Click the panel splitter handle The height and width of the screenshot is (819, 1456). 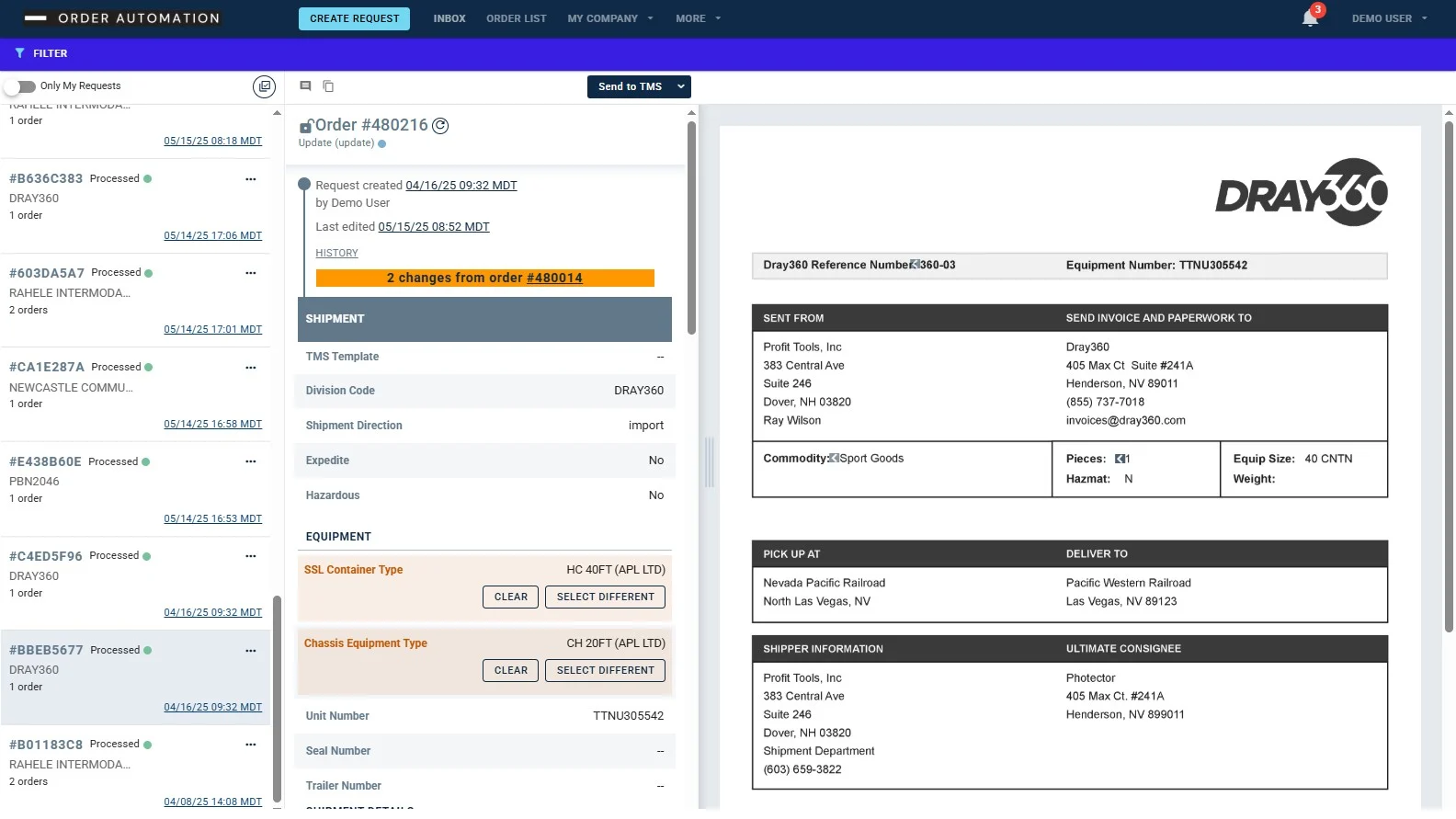[x=709, y=462]
